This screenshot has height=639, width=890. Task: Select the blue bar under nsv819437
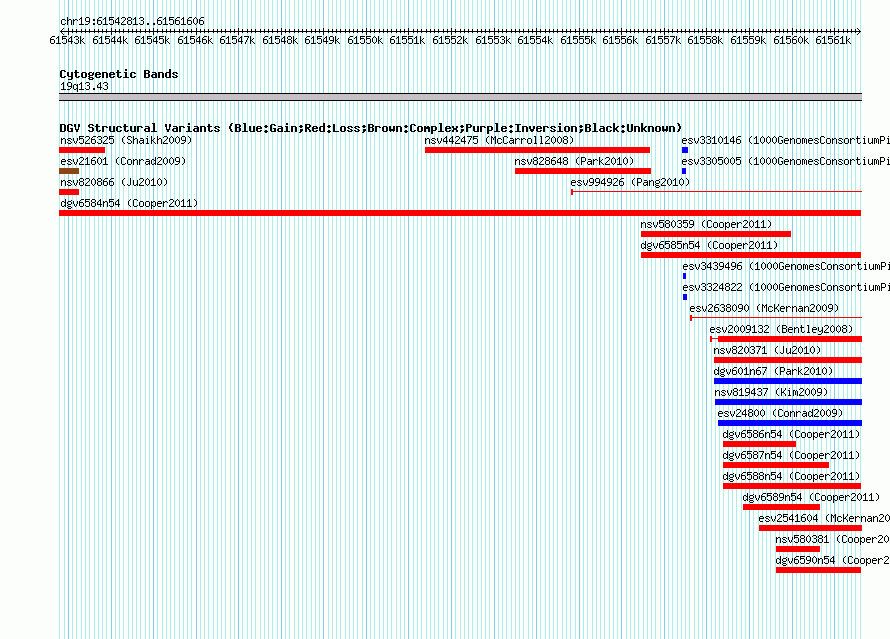pos(788,402)
